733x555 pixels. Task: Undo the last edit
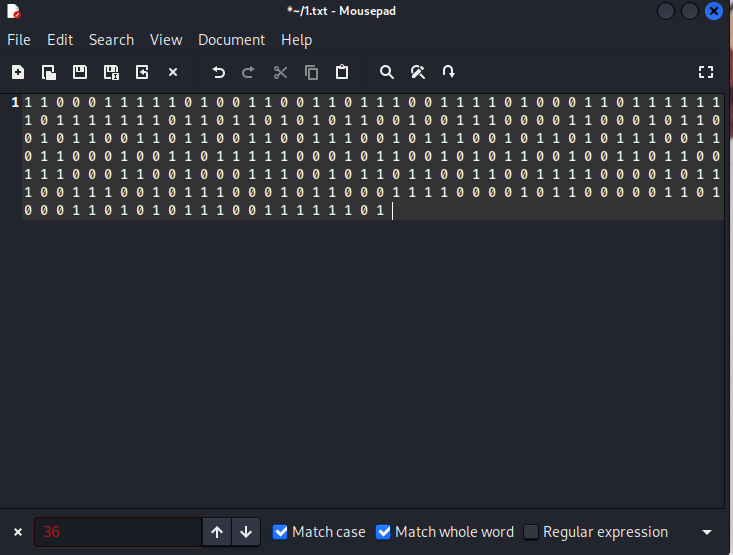(218, 72)
